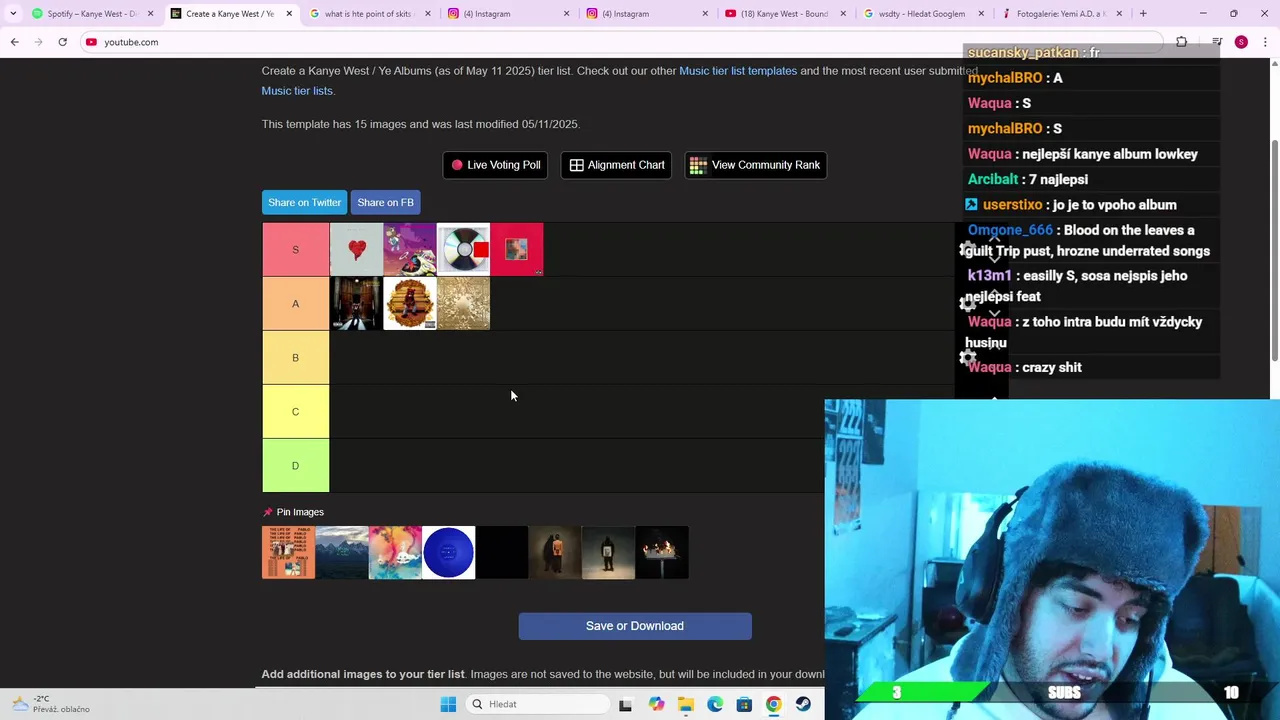
Task: Select the burning house album cover
Action: [662, 552]
